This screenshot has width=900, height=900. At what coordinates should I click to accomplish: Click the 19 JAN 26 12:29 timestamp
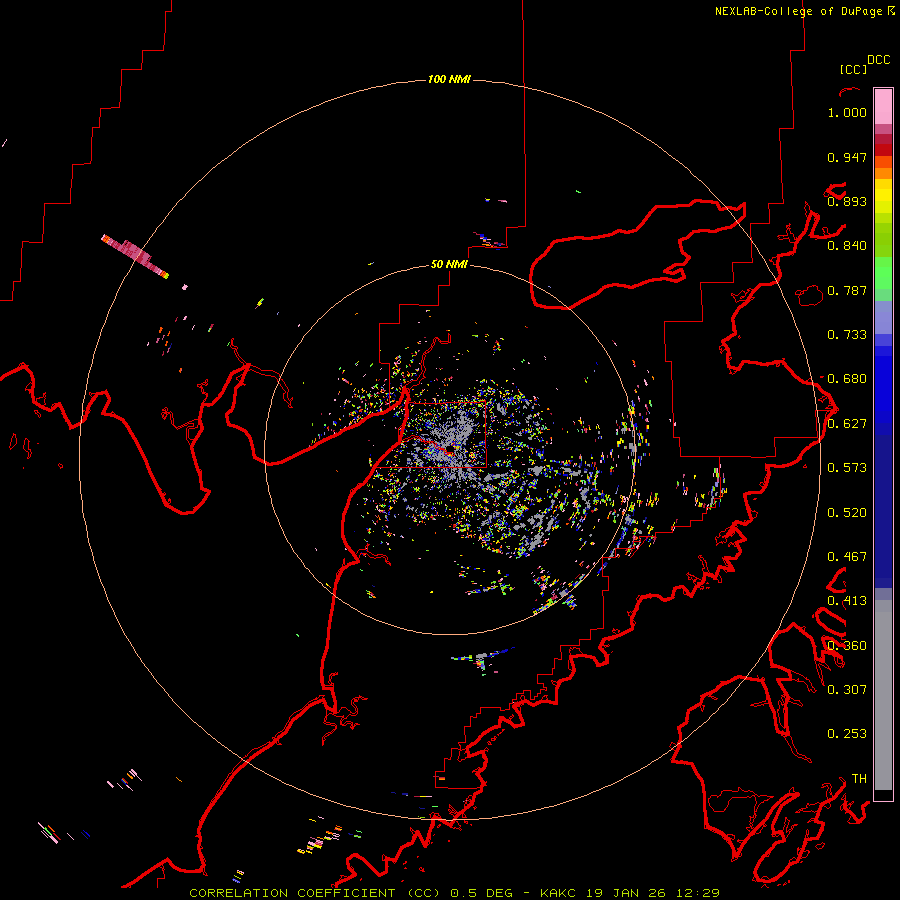click(653, 893)
